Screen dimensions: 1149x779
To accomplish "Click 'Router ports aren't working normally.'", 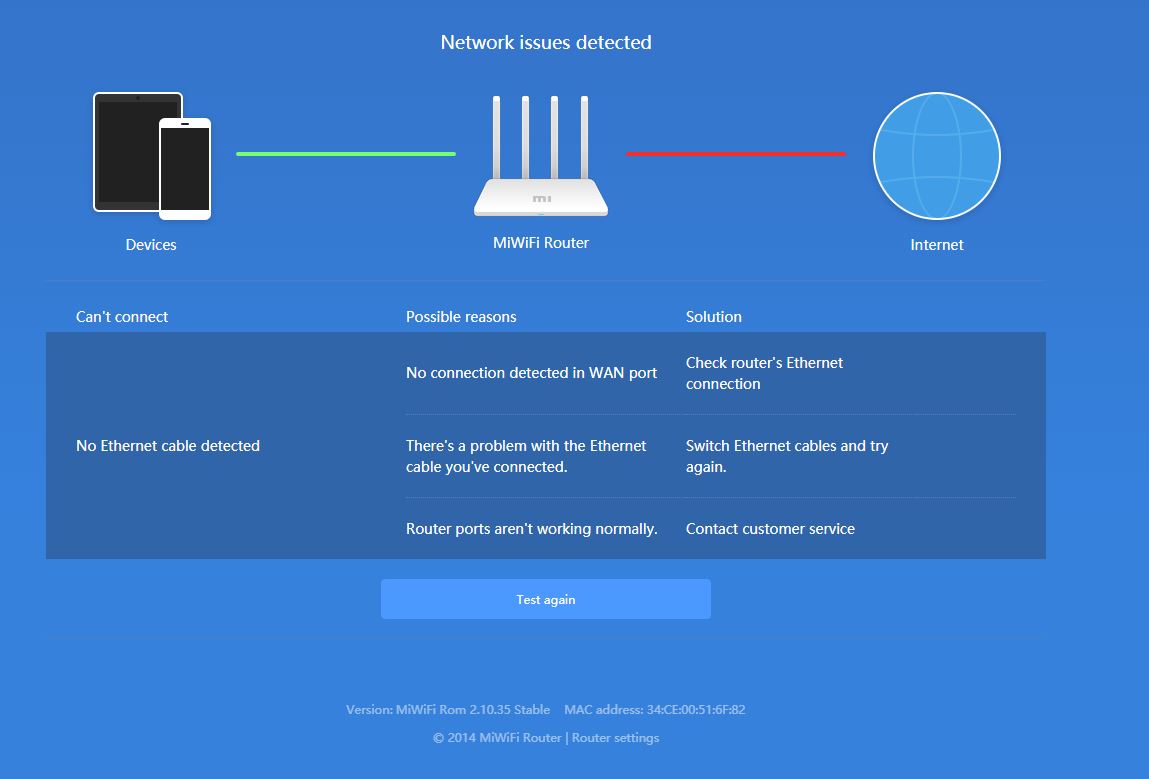I will tap(531, 528).
